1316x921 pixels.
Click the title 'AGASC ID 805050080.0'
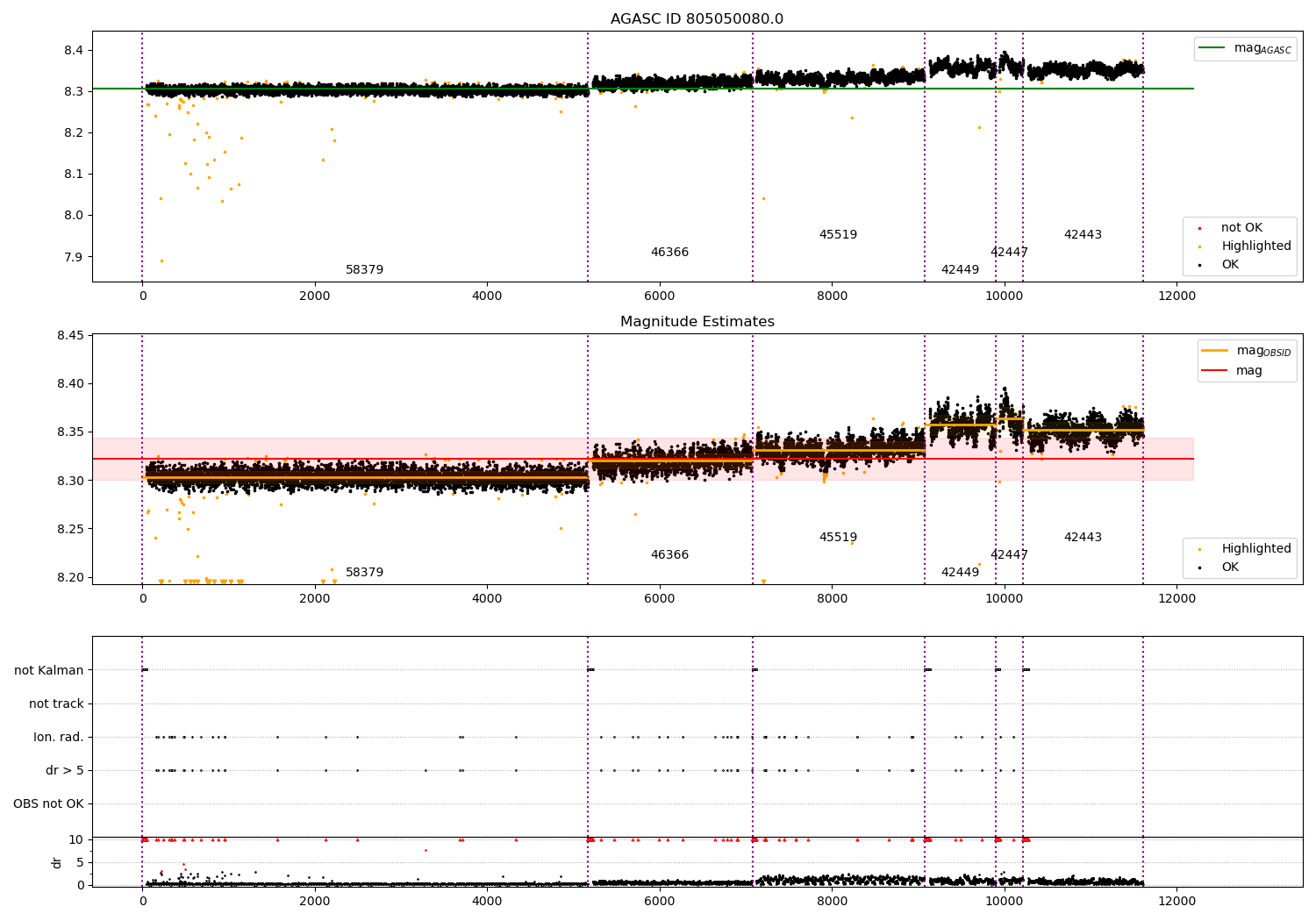pyautogui.click(x=697, y=19)
